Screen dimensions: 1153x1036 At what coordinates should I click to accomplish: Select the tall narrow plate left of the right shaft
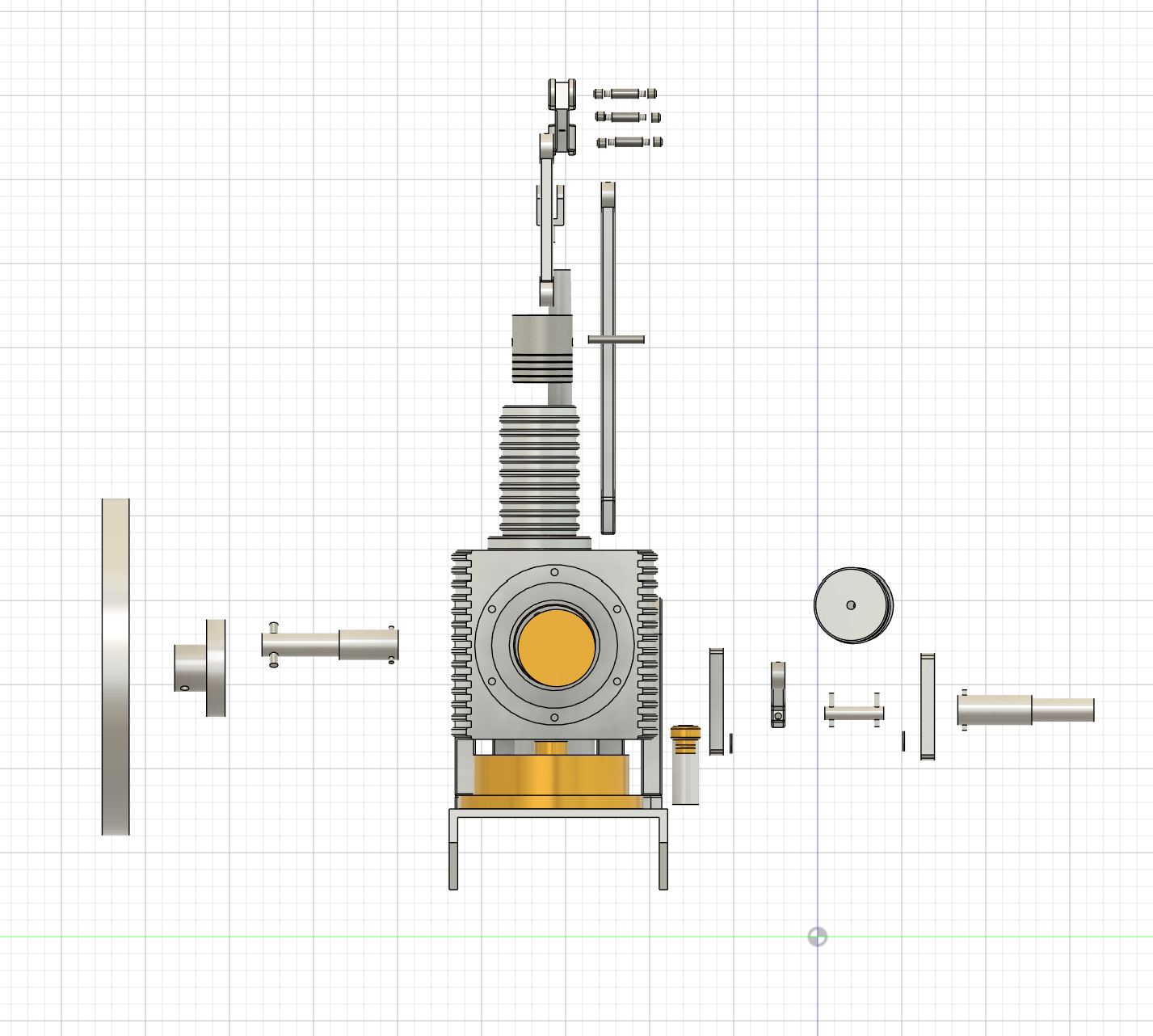click(928, 706)
